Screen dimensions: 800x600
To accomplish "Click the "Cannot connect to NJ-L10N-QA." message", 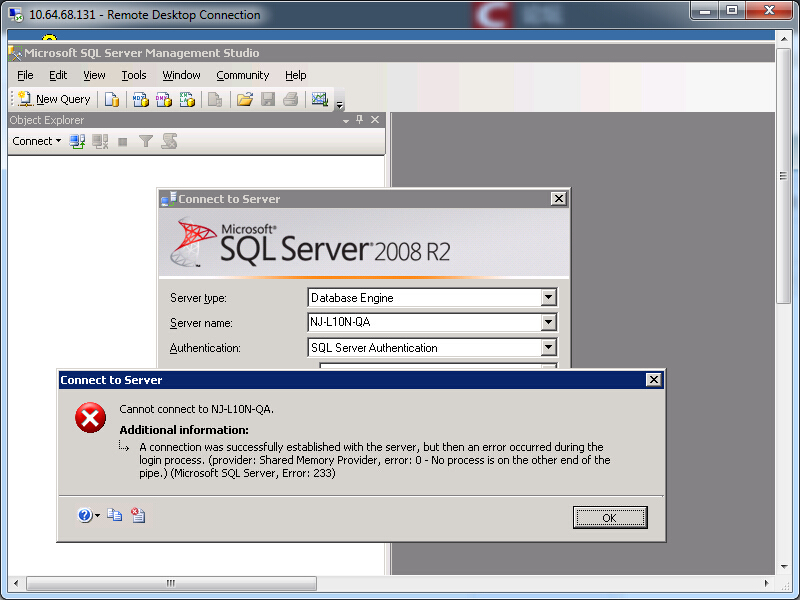I will pos(196,409).
